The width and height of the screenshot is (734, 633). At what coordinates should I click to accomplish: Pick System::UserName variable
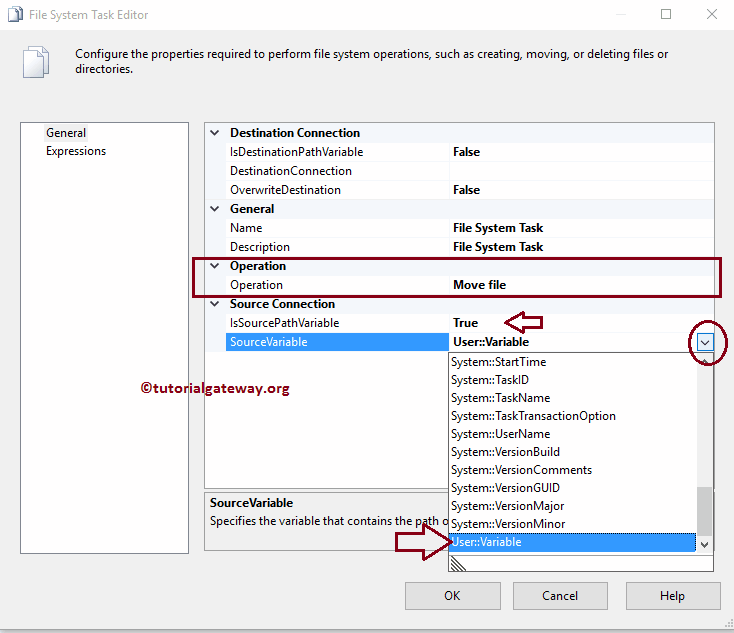pyautogui.click(x=573, y=434)
